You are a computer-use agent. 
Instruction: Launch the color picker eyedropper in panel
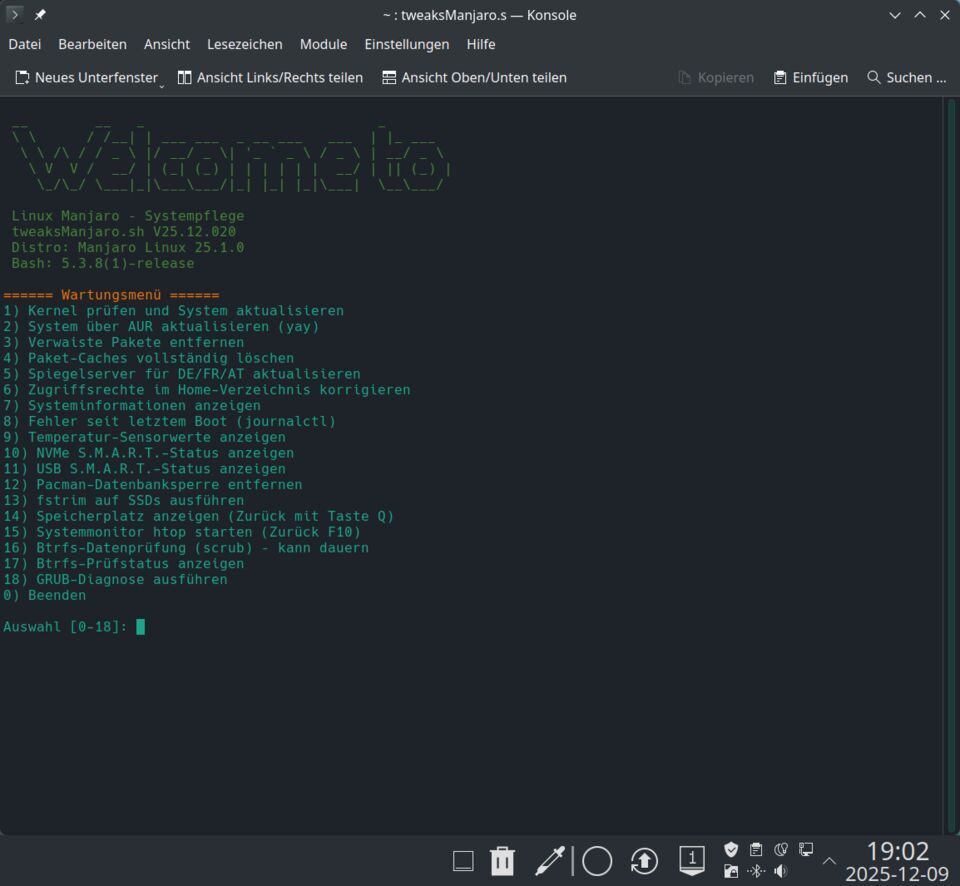(550, 860)
